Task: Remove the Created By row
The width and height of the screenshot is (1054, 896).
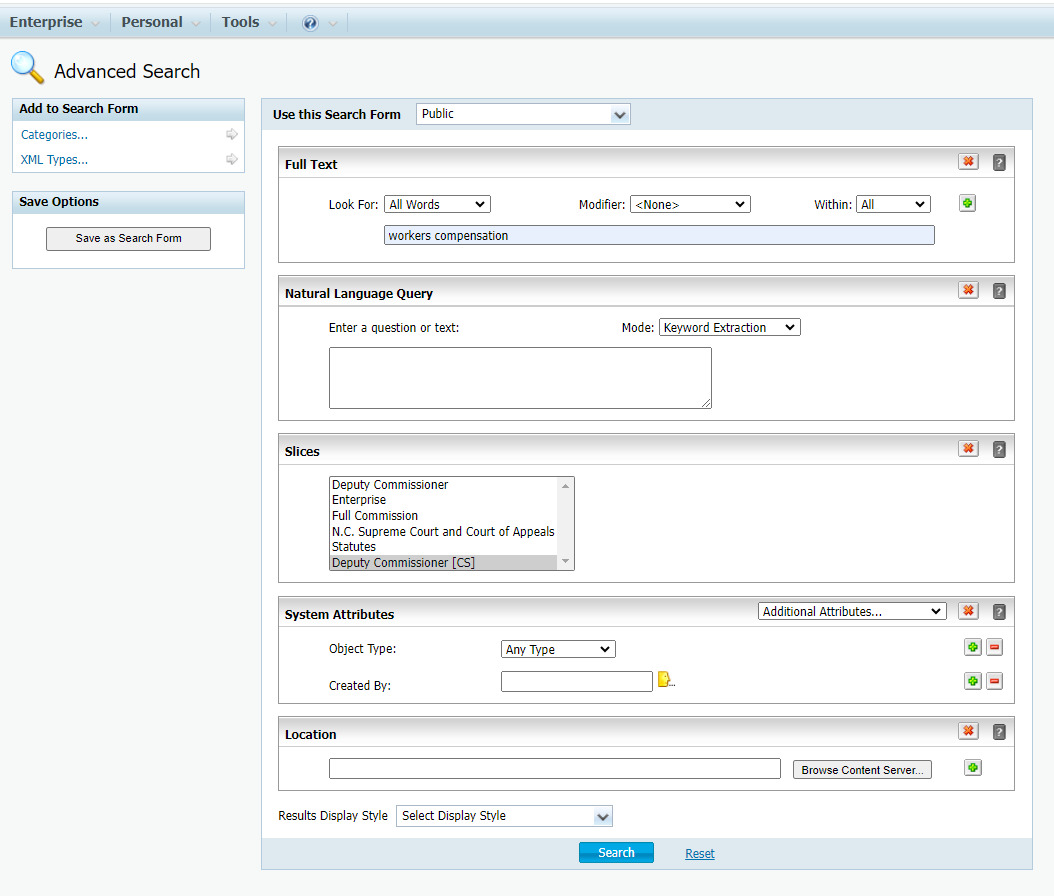Action: [x=994, y=681]
